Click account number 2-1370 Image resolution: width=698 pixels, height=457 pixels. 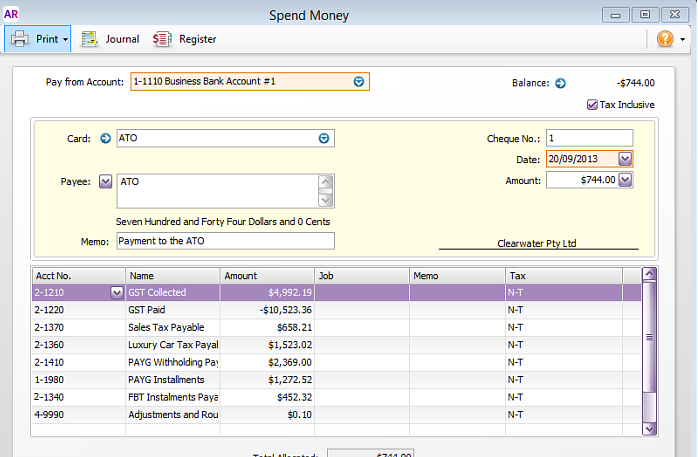[49, 328]
